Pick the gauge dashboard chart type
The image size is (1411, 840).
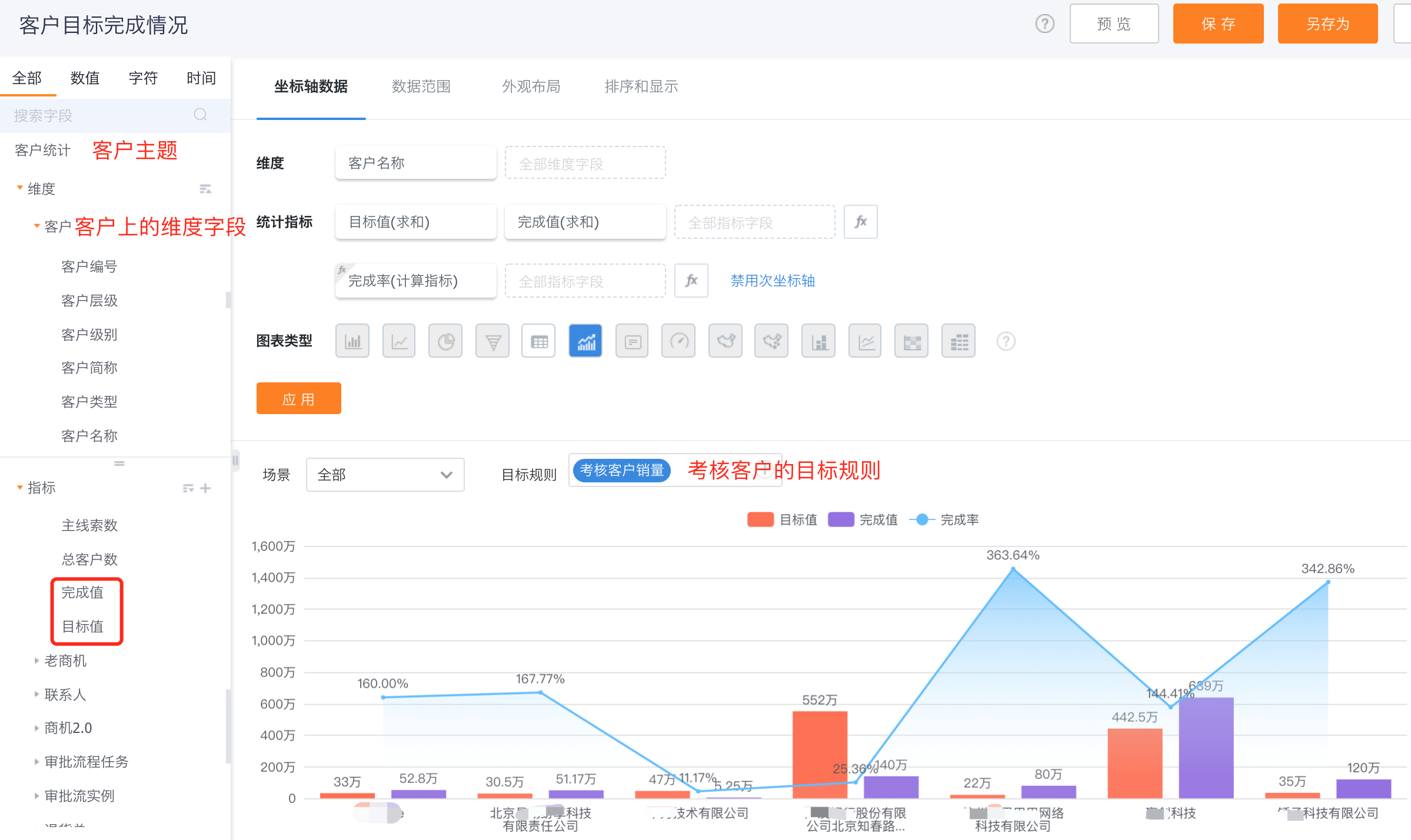pyautogui.click(x=678, y=341)
